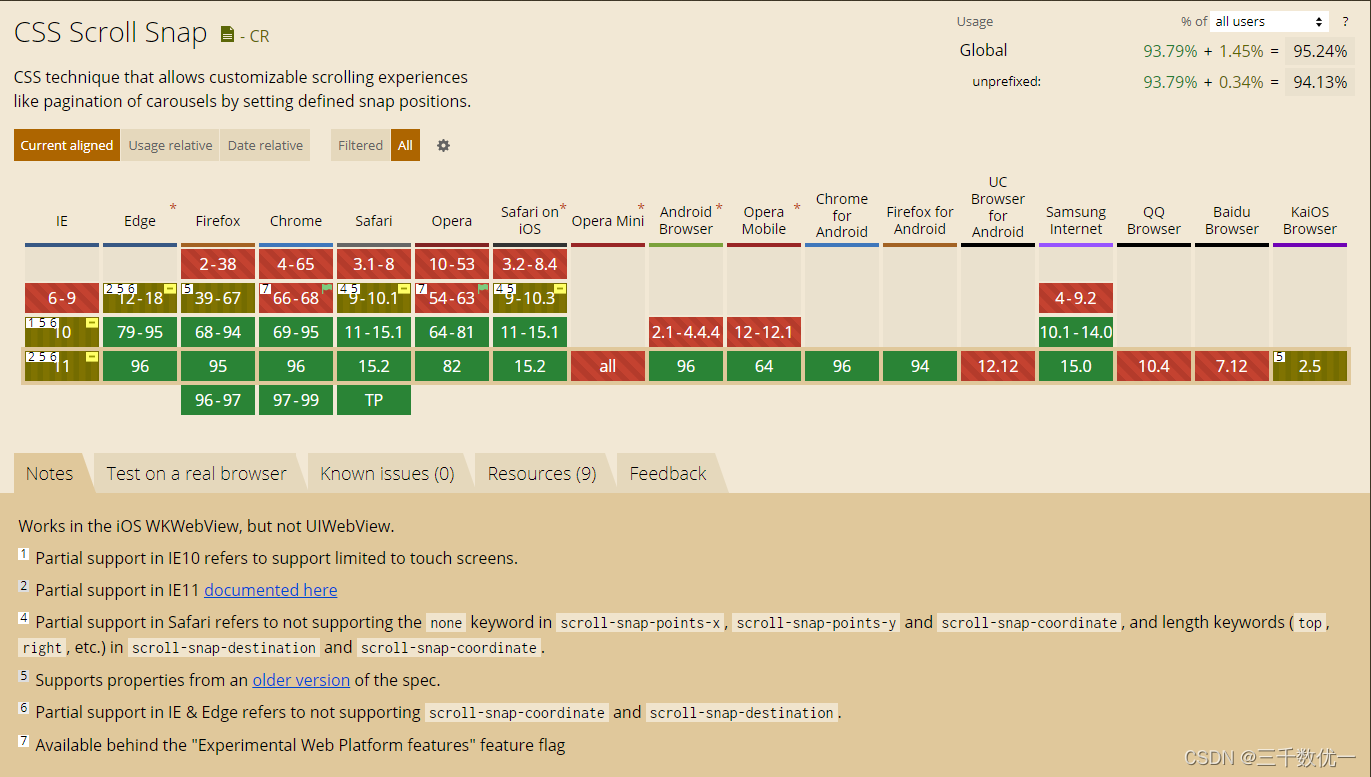This screenshot has width=1371, height=777.
Task: Switch browser list from All to Filtered
Action: [x=359, y=145]
